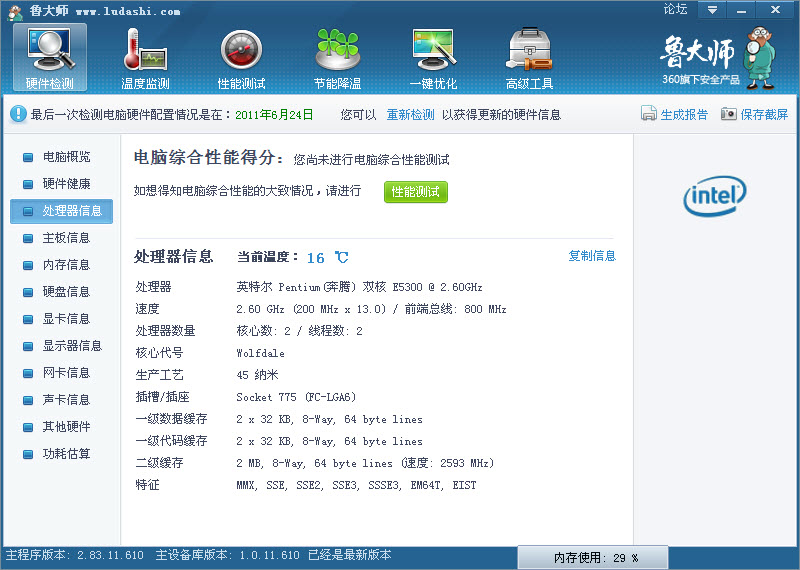This screenshot has width=800, height=570.
Task: Open the title bar dropdown menu arrow
Action: tap(712, 10)
